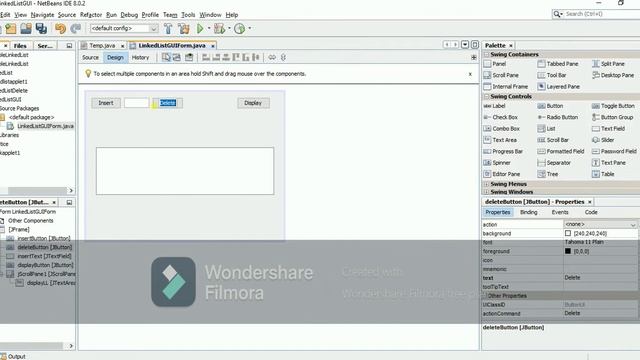Screen dimensions: 640x360
Task: Open the dropdown arrow next to Debug Project
Action: (x=229, y=28)
